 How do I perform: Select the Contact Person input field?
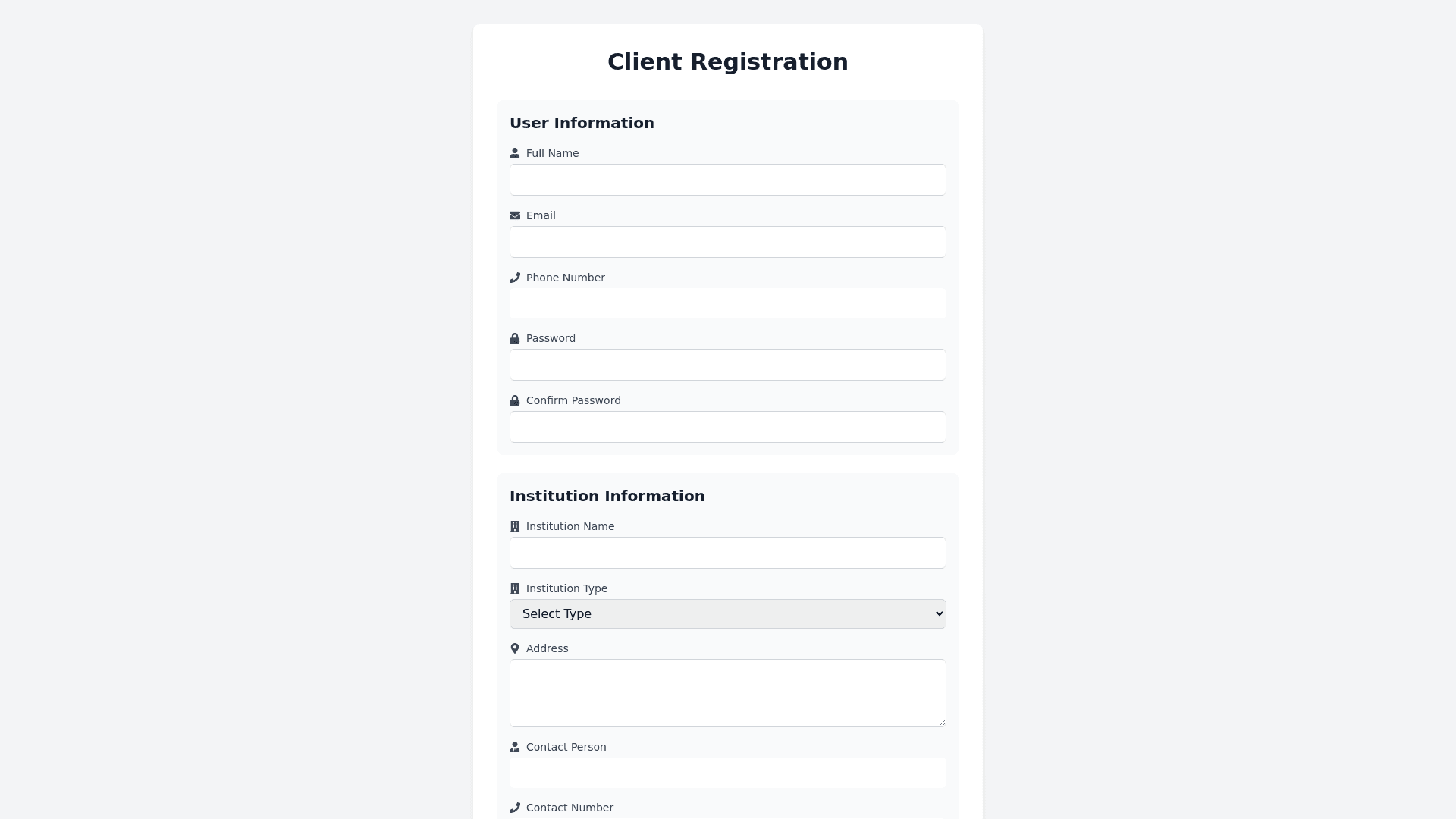pyautogui.click(x=727, y=773)
